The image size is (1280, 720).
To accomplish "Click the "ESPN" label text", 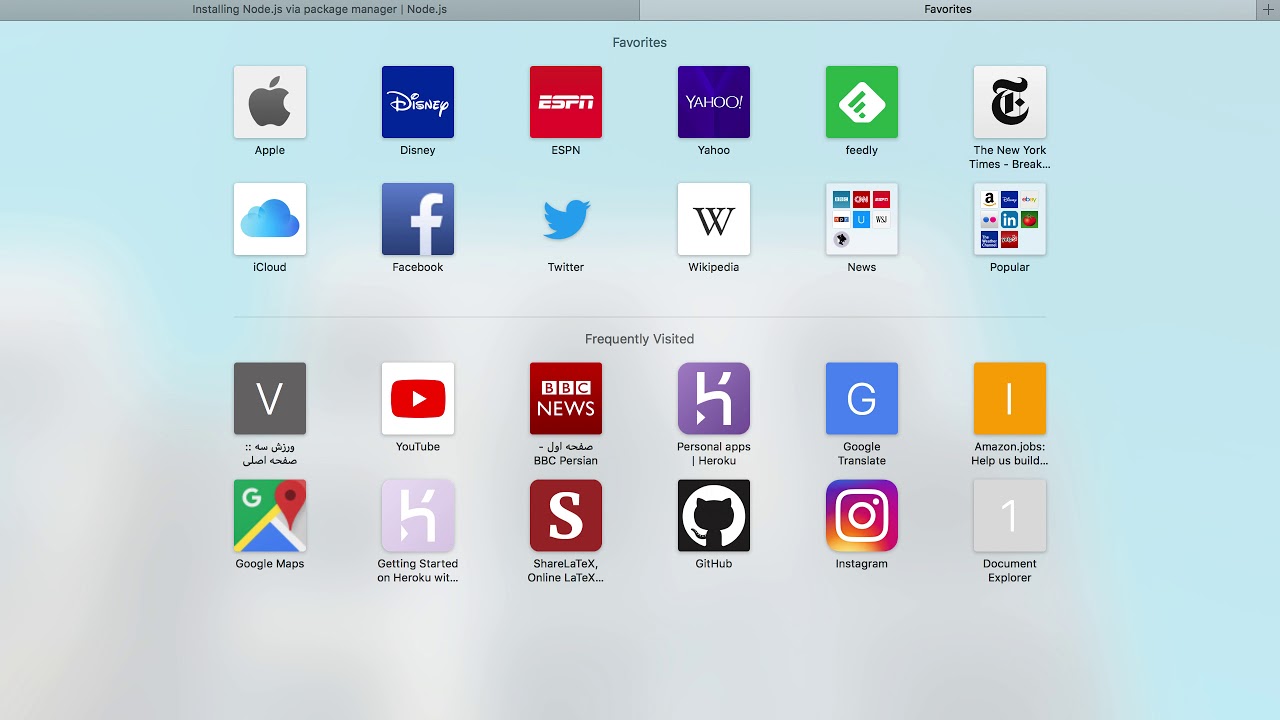I will [x=566, y=150].
